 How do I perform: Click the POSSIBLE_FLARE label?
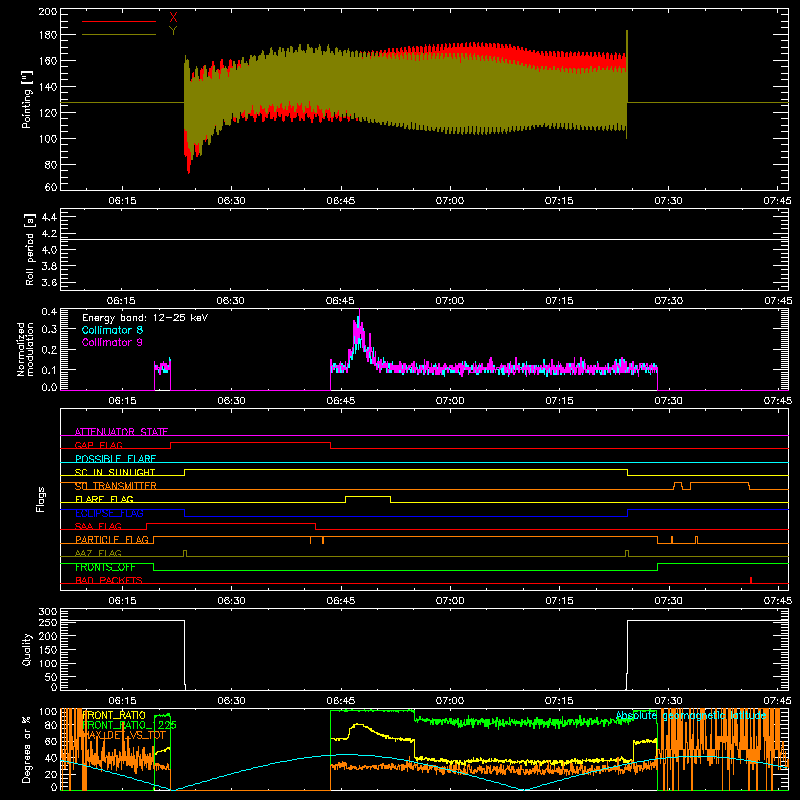pos(115,459)
